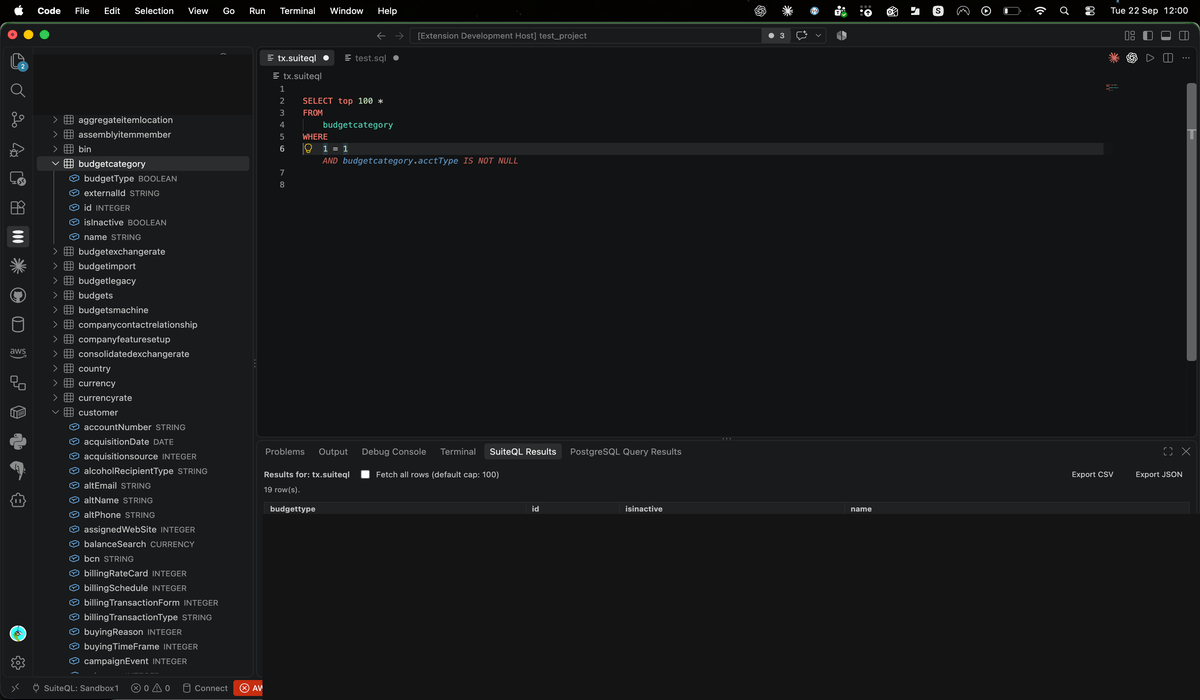Click SuiteQL: Sandbox1 status item

point(76,688)
